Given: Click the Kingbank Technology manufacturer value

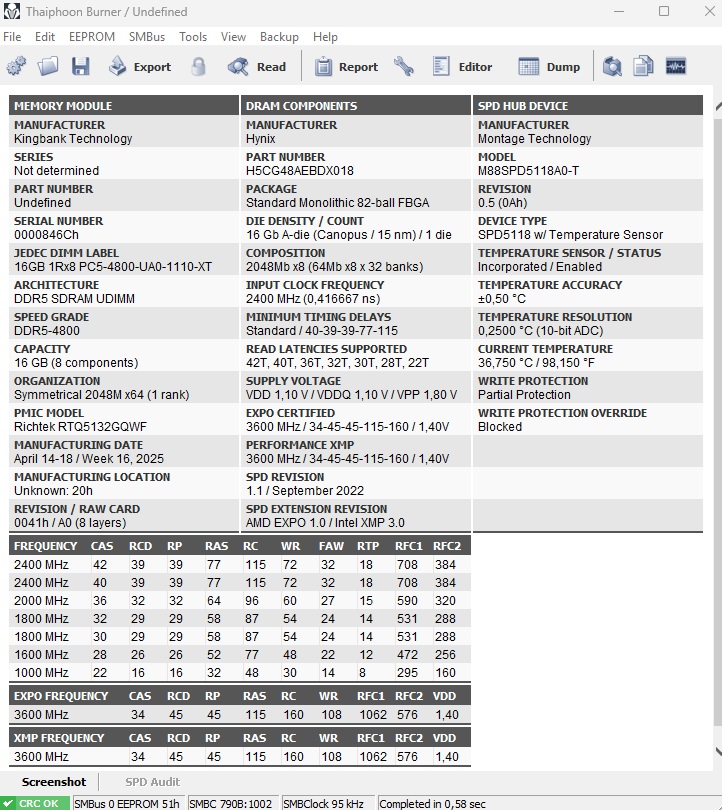Looking at the screenshot, I should [73, 139].
